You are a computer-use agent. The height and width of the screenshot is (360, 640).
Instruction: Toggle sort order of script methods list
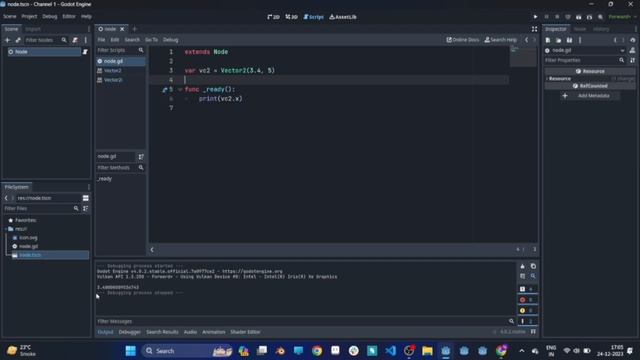pyautogui.click(x=141, y=157)
